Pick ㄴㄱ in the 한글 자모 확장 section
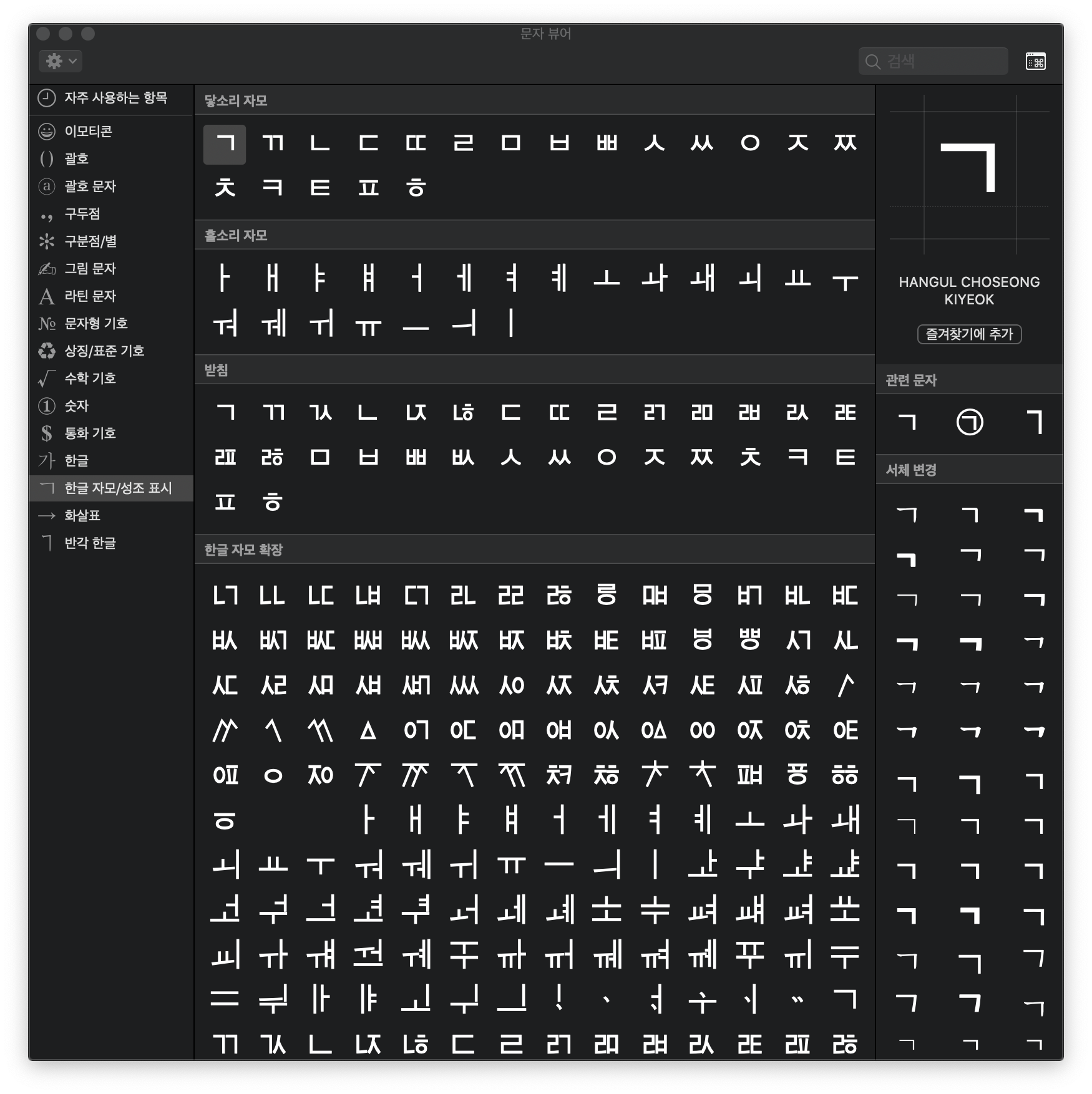The height and width of the screenshot is (1094, 1092). tap(225, 596)
